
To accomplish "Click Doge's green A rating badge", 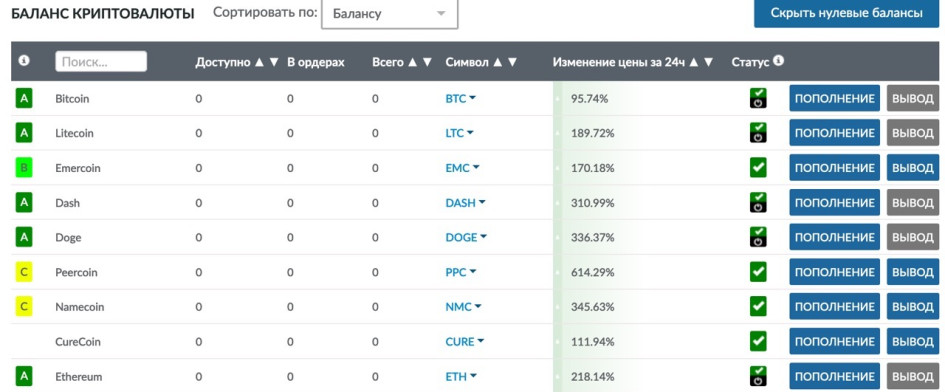I will pos(24,238).
